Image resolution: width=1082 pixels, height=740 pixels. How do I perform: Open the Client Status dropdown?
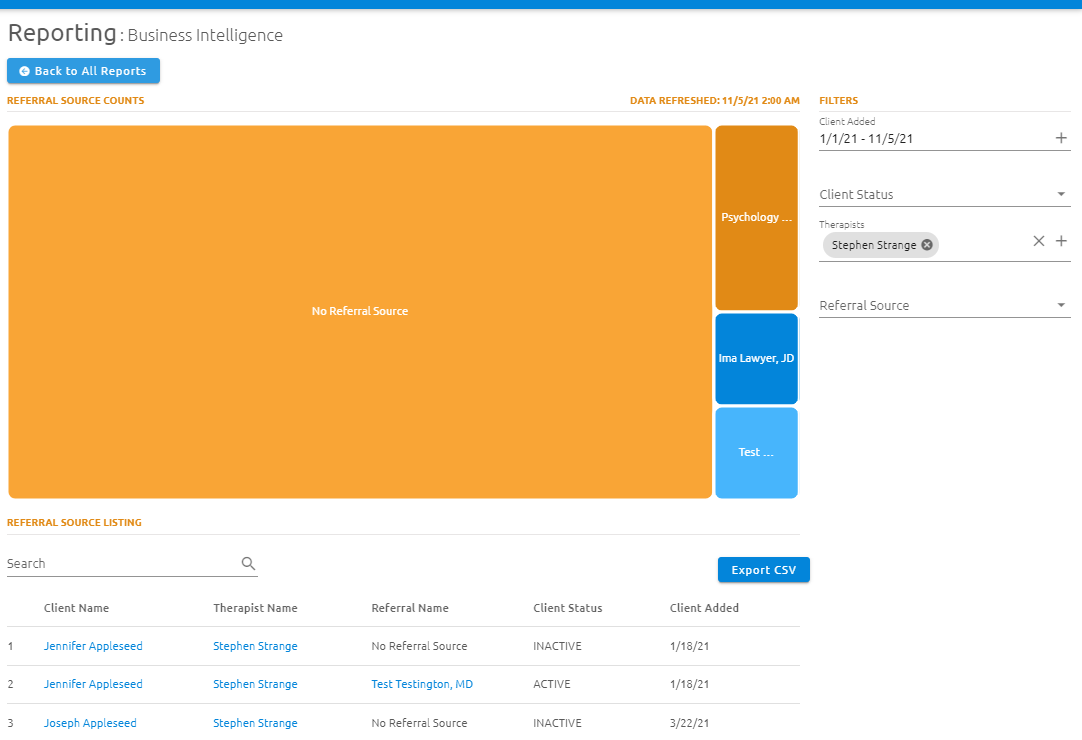click(x=944, y=193)
